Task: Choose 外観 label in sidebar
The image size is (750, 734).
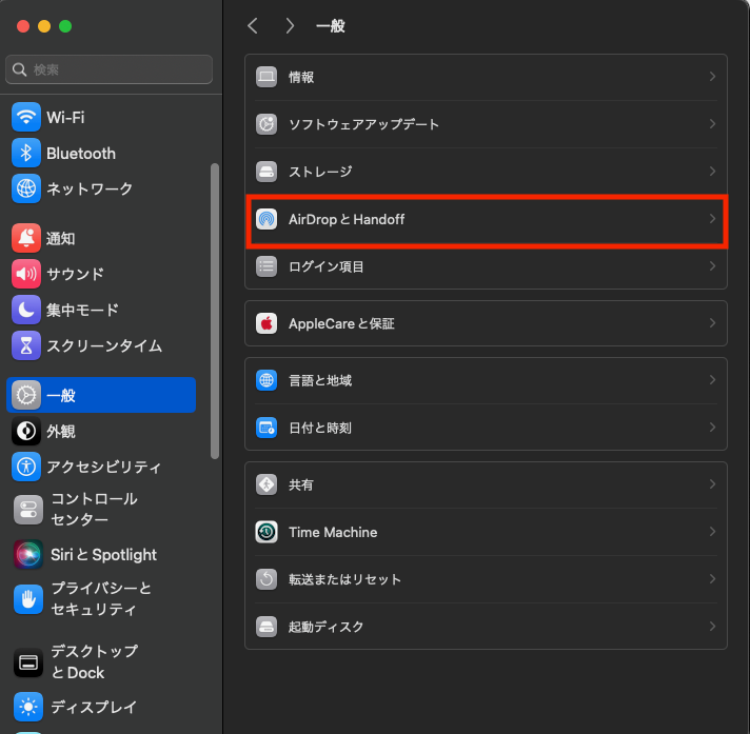Action: [61, 431]
